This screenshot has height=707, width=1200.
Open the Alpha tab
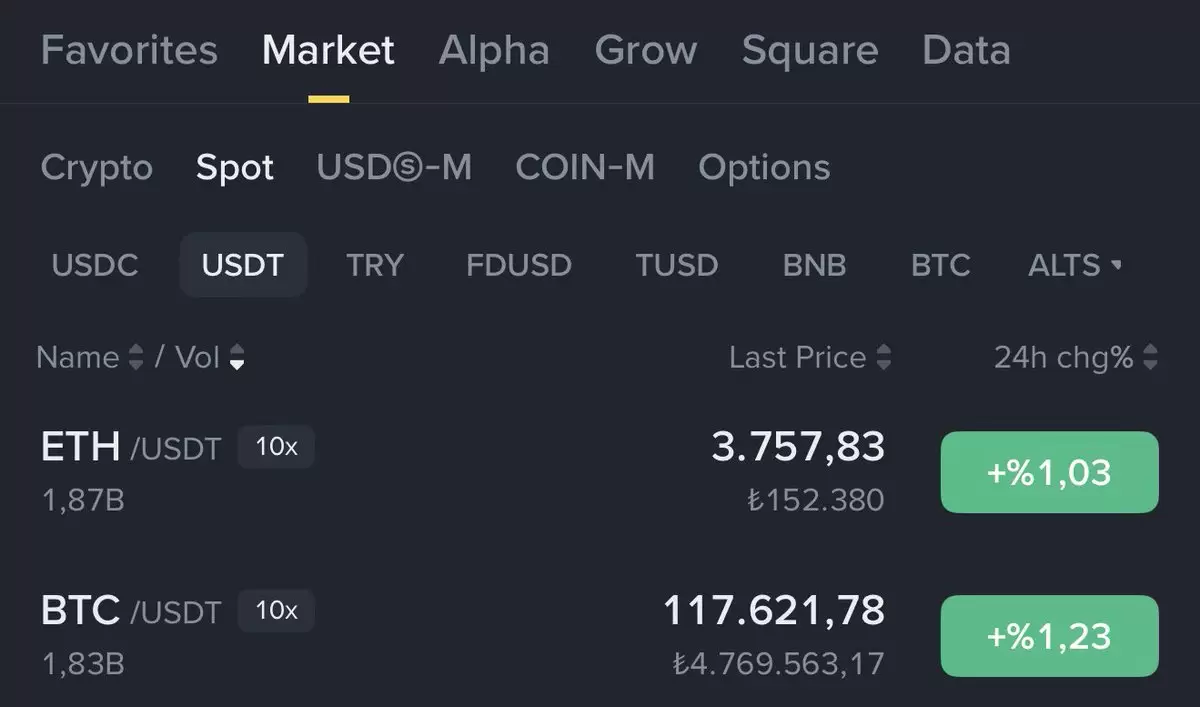(x=494, y=50)
